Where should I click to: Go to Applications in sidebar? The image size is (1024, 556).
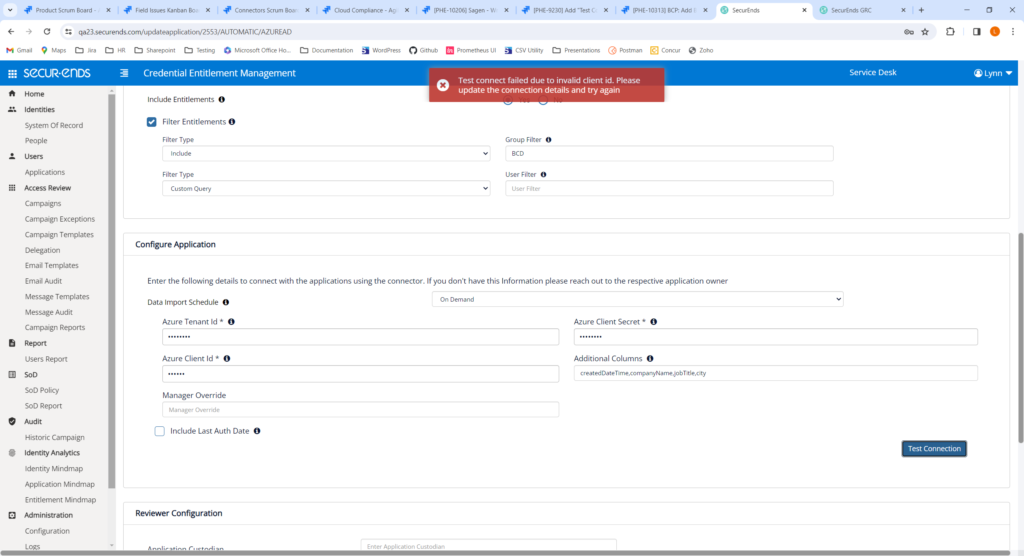coord(44,172)
